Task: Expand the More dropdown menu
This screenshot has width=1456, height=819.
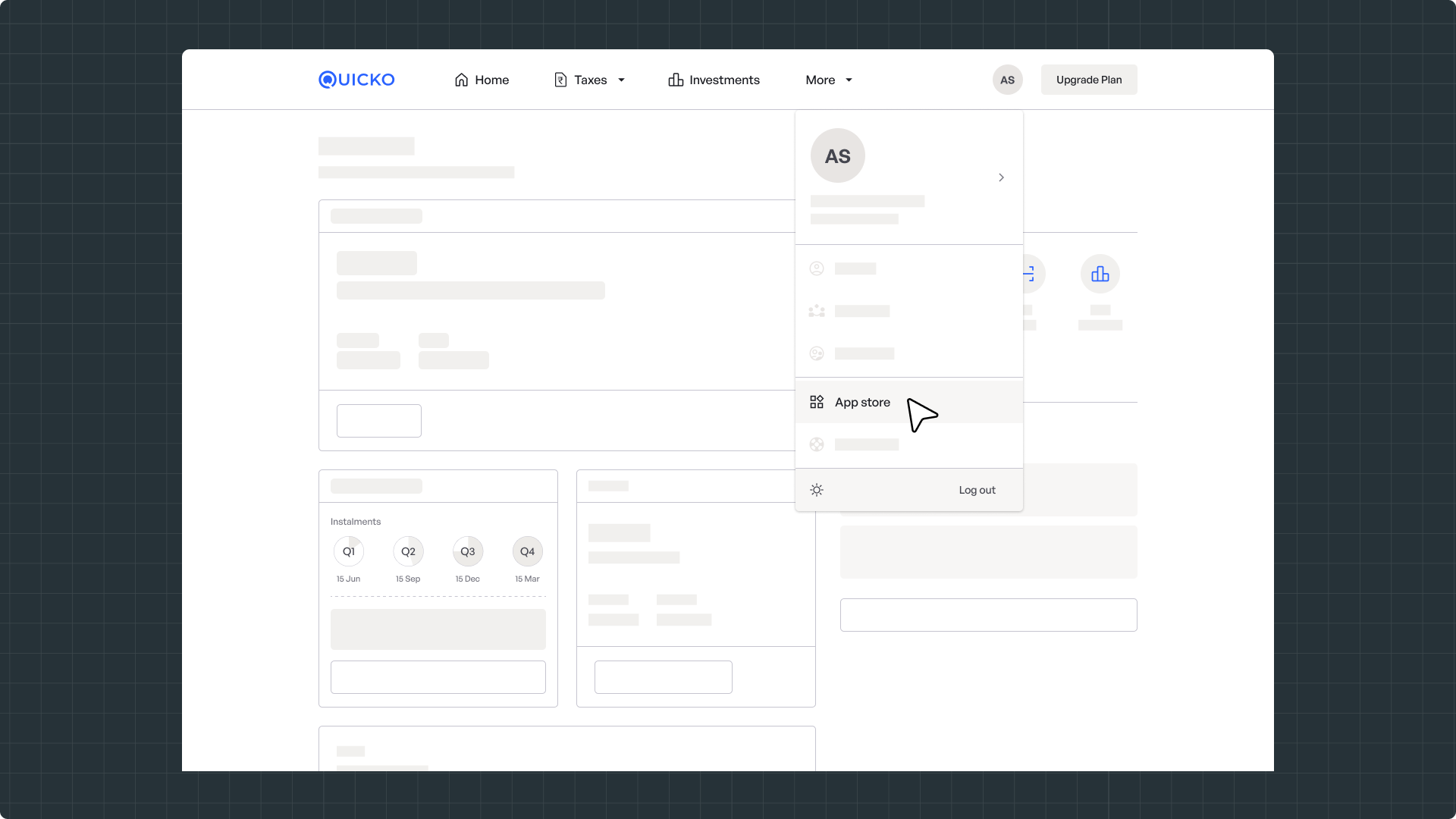Action: 829,80
